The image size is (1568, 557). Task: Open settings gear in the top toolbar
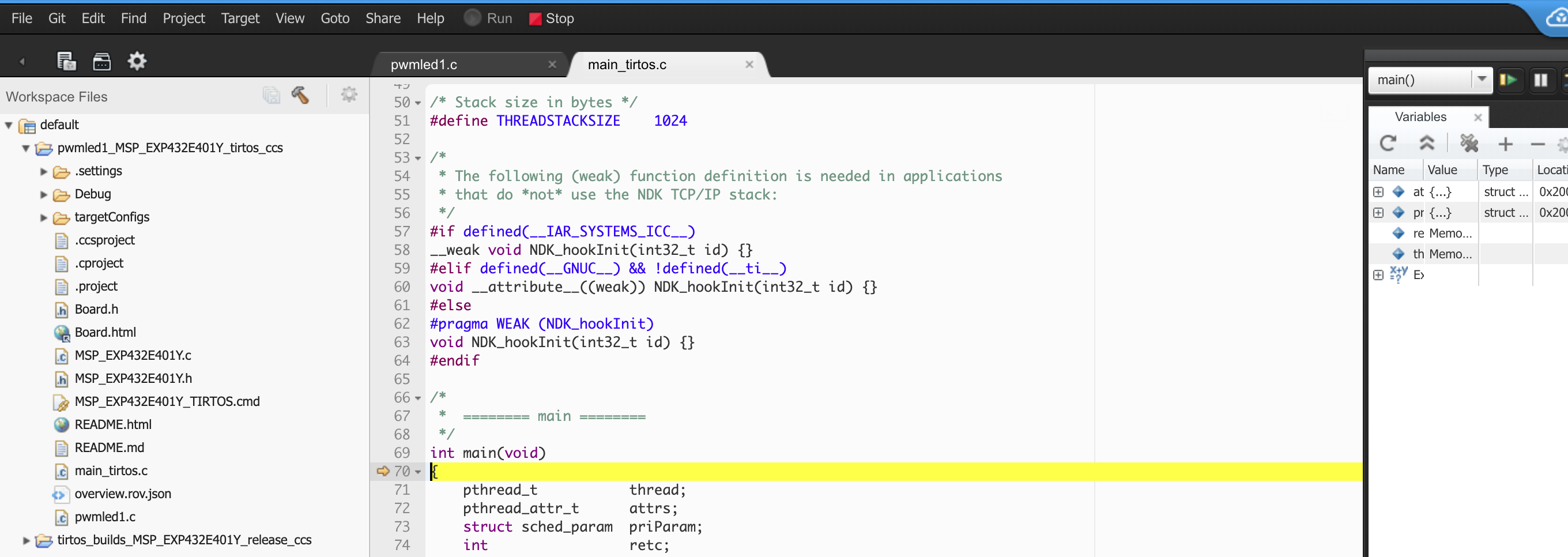pos(137,61)
